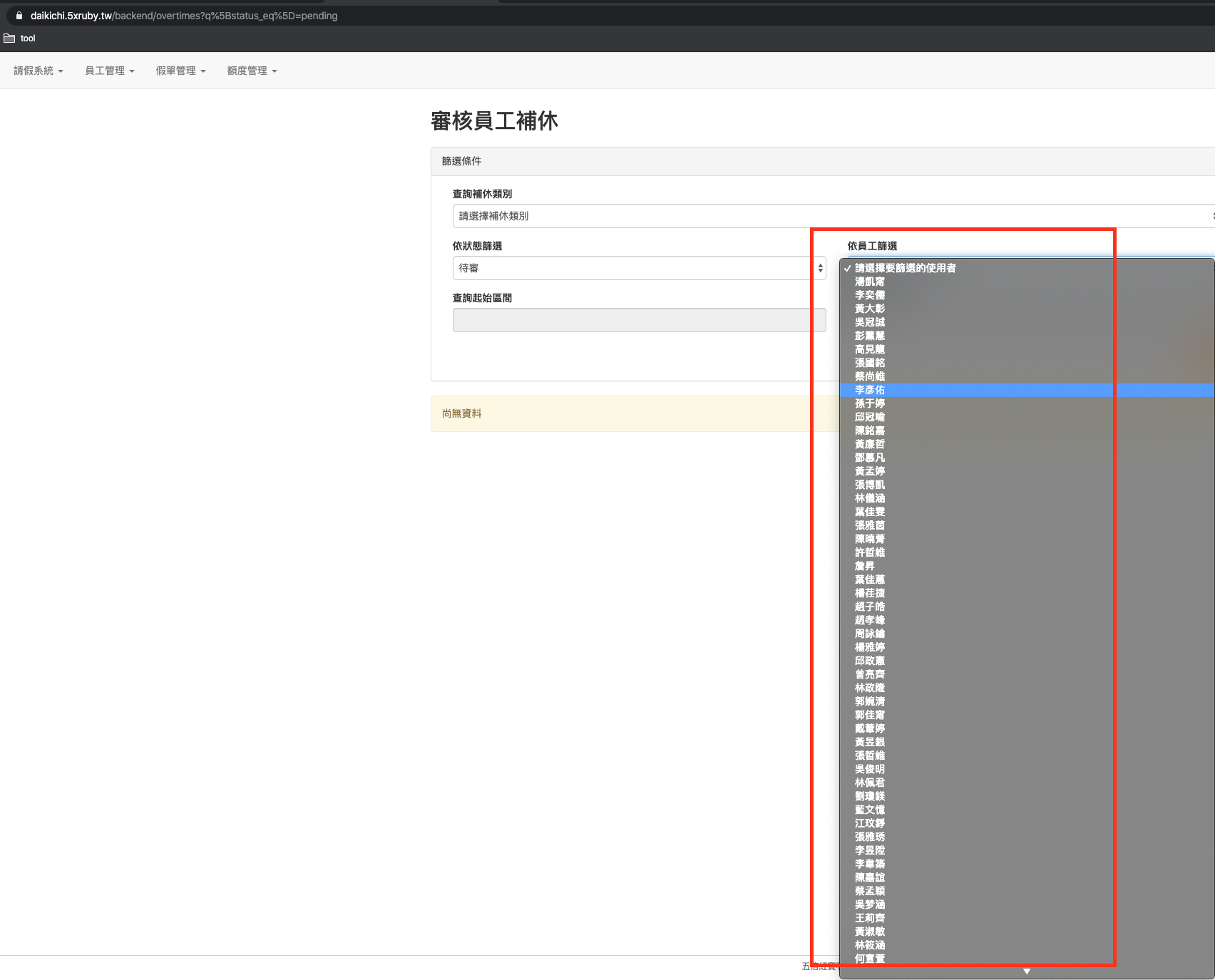Select 請選擇要篩選的使用者 placeholder option
The height and width of the screenshot is (980, 1215).
tap(1027, 268)
